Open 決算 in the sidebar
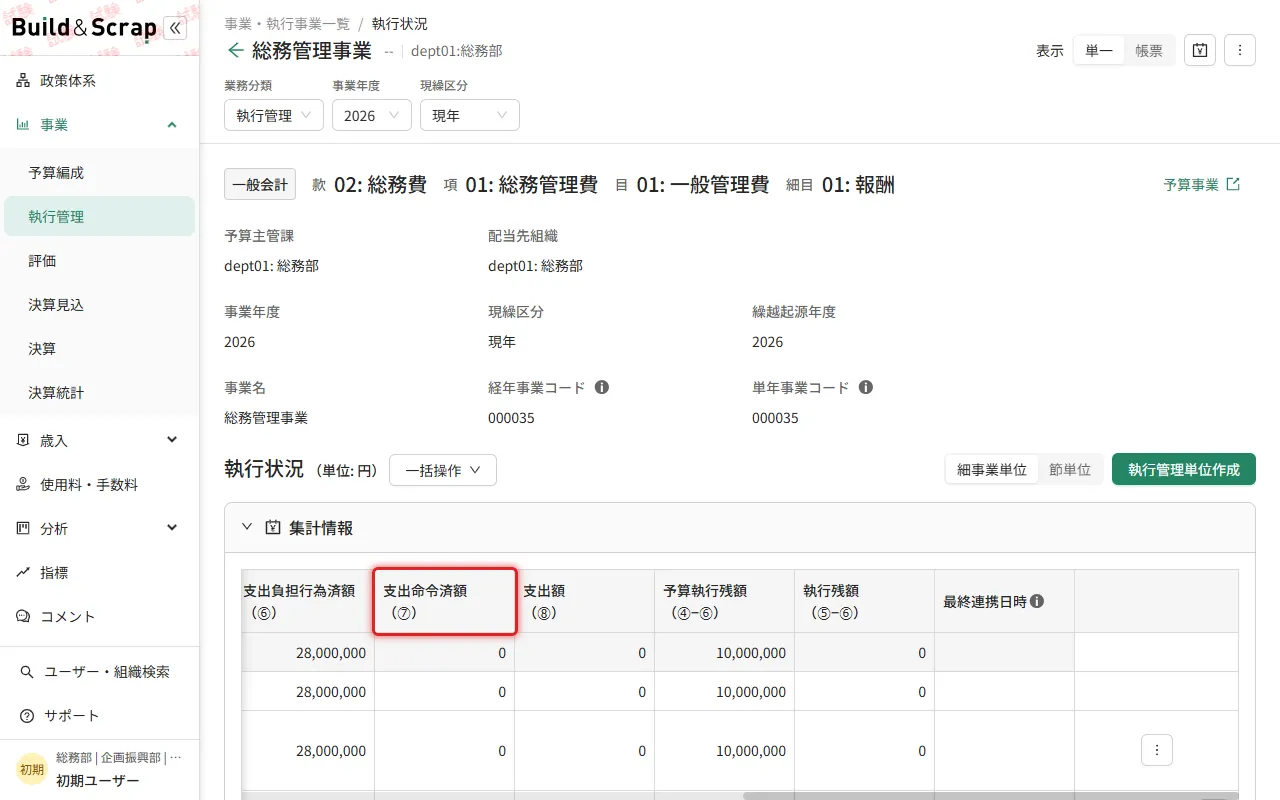 click(99, 349)
